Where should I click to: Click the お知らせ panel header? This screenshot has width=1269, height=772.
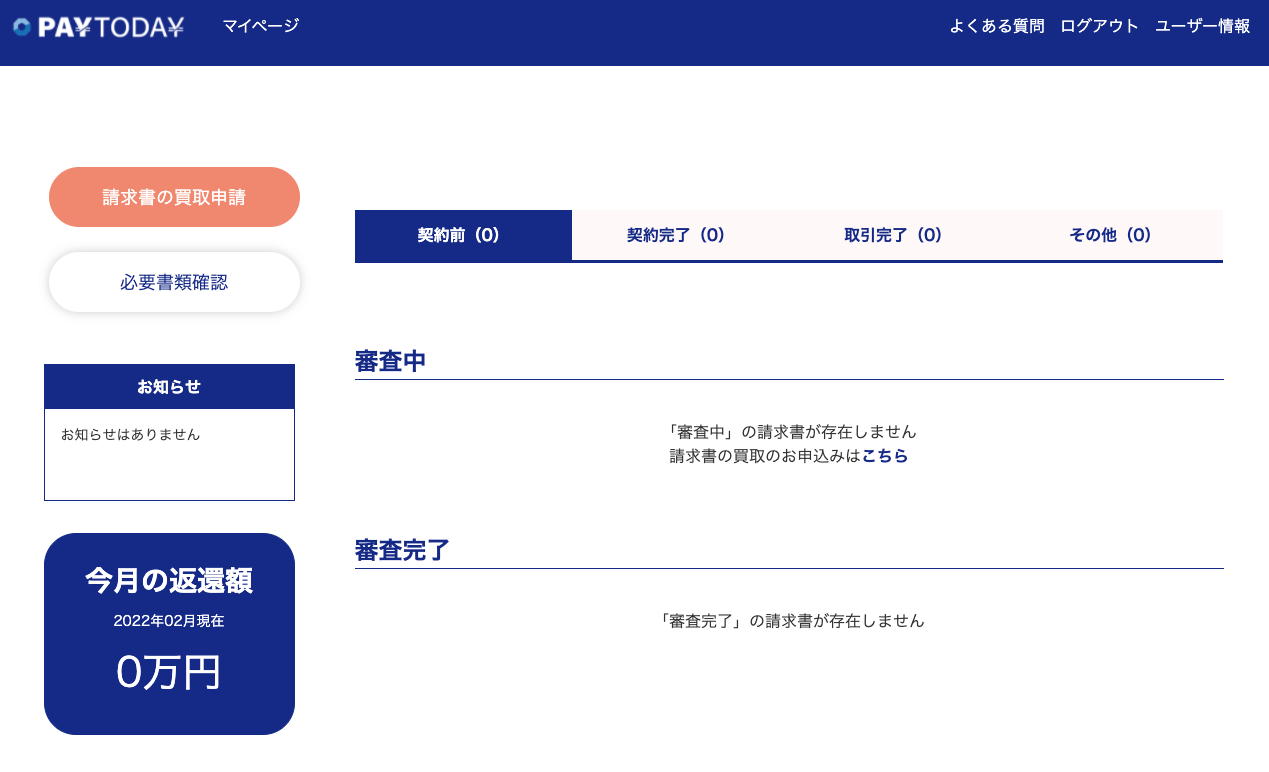169,385
